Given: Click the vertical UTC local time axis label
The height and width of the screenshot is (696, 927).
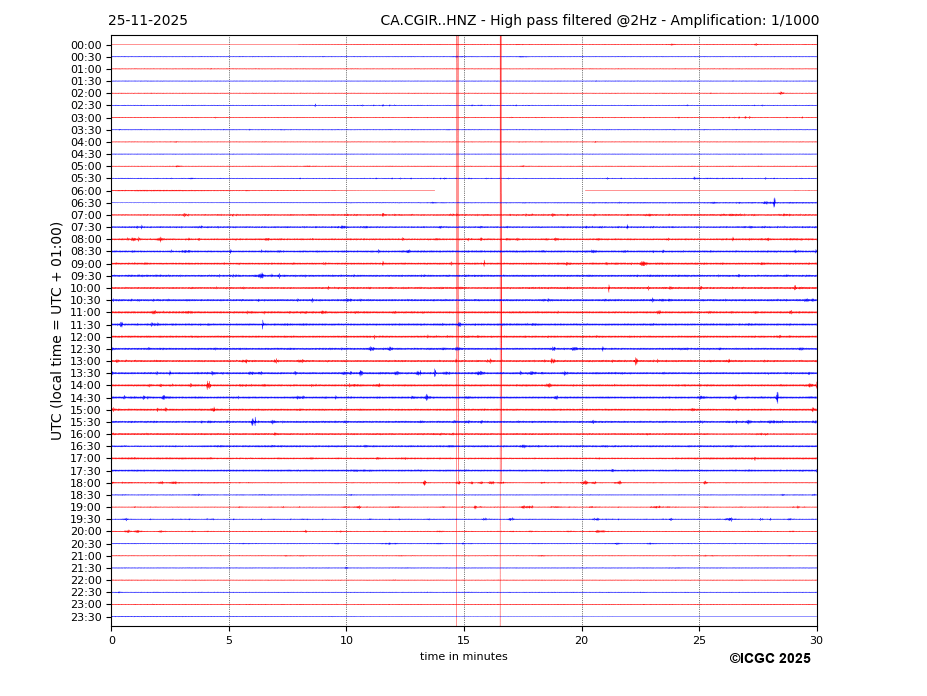Looking at the screenshot, I should (57, 330).
